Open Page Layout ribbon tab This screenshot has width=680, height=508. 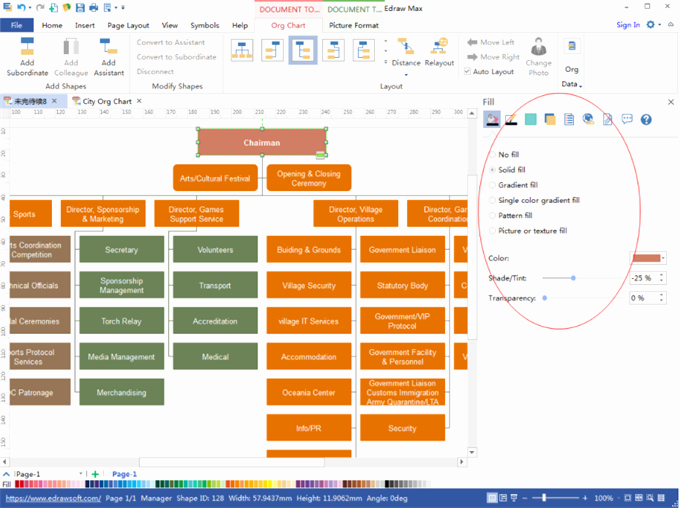128,25
